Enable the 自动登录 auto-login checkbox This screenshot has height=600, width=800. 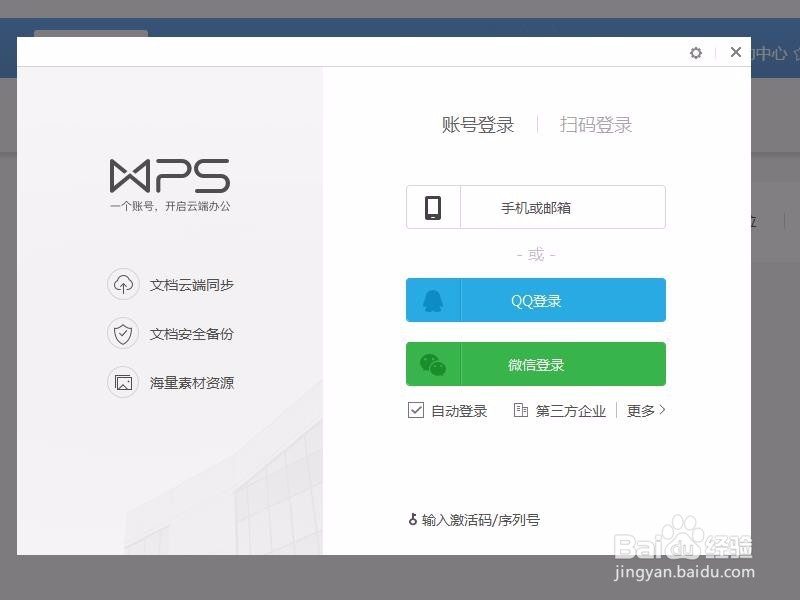point(417,410)
